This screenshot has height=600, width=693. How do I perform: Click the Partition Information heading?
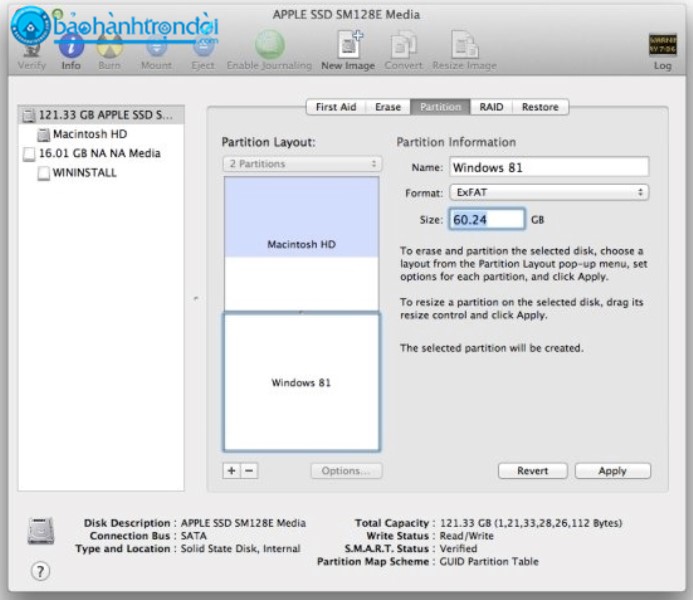456,142
